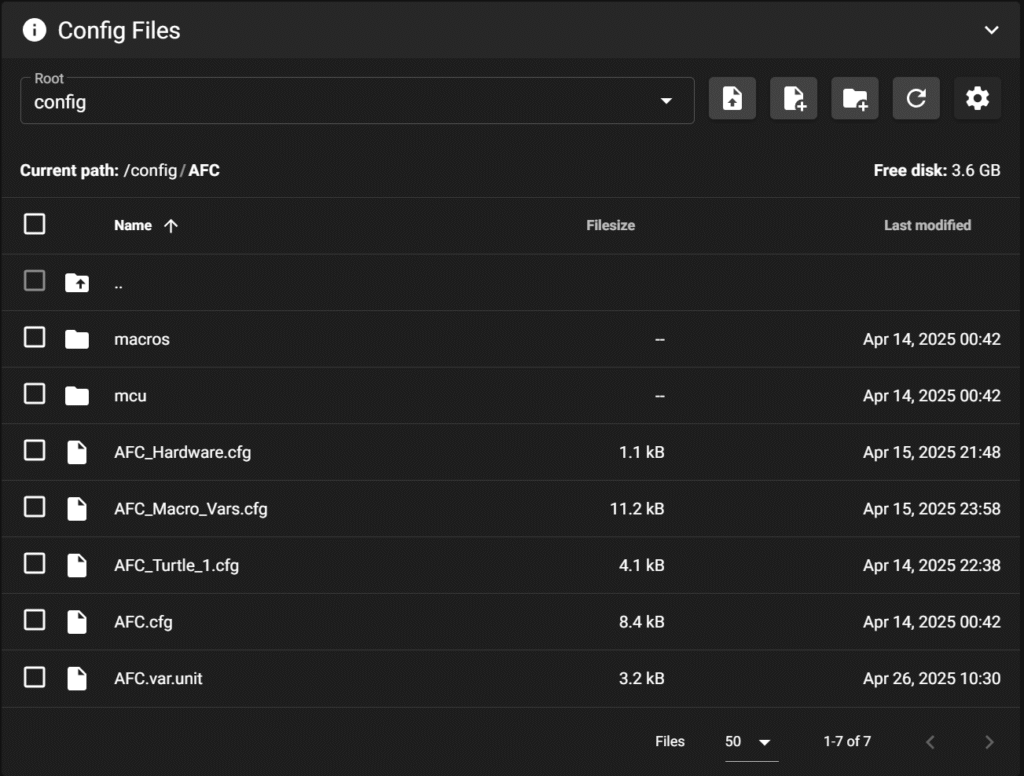The height and width of the screenshot is (776, 1024).
Task: Open the file manager settings gear
Action: tap(977, 98)
